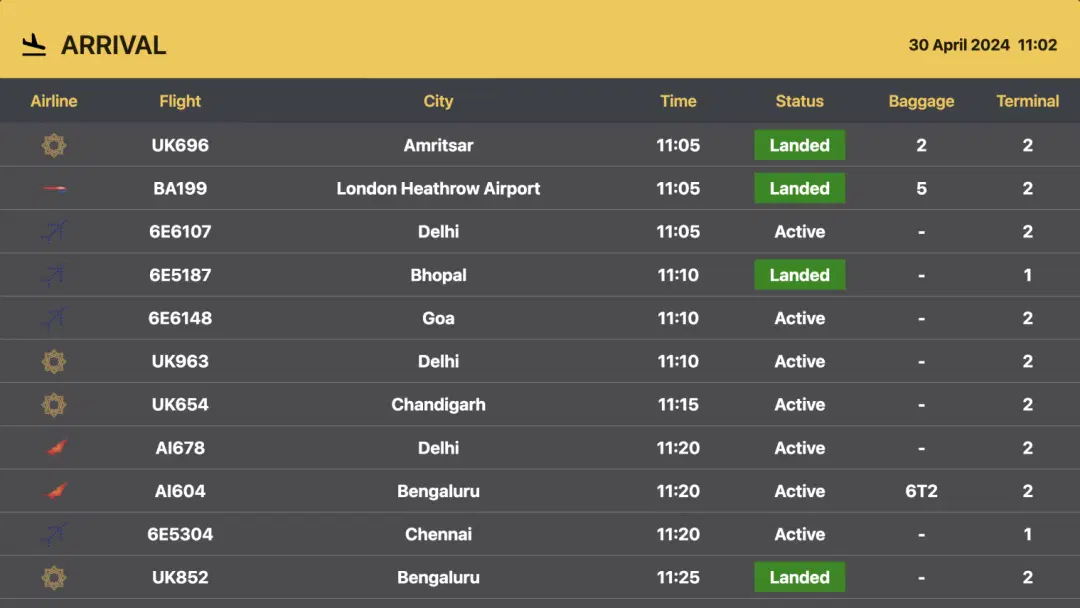
Task: Click the IndiGo icon beside flight 6E6148
Action: click(x=54, y=318)
